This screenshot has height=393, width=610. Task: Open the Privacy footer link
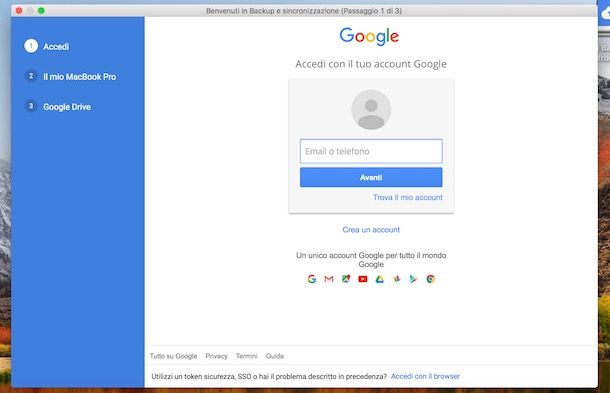(216, 356)
